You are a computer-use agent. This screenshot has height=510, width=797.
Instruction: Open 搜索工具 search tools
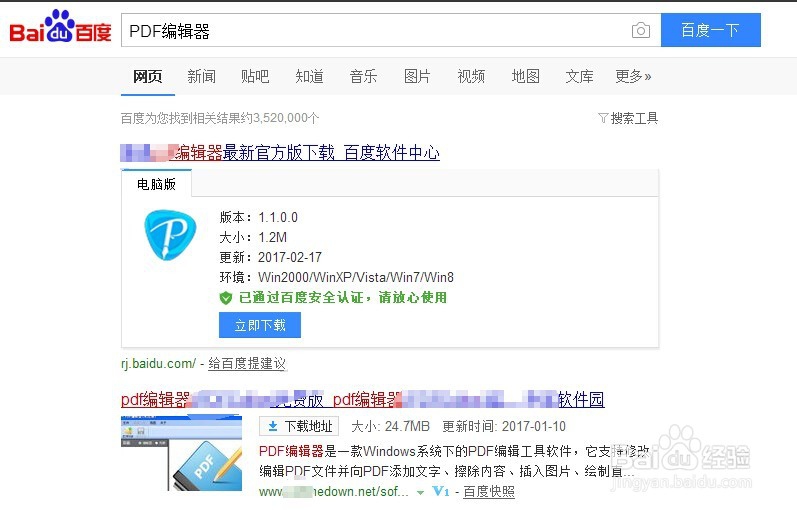pos(634,118)
